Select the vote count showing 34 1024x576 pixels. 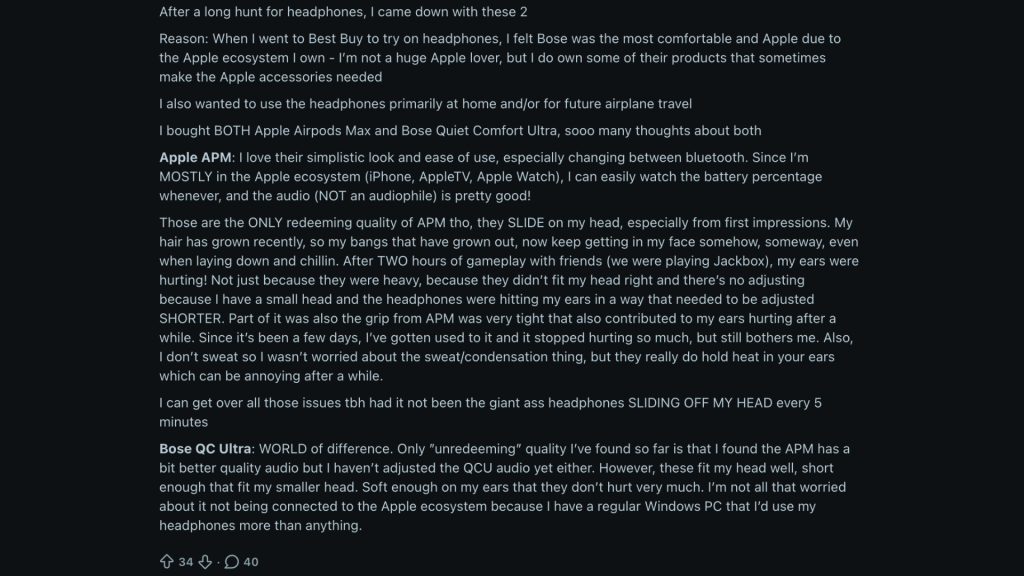point(184,562)
